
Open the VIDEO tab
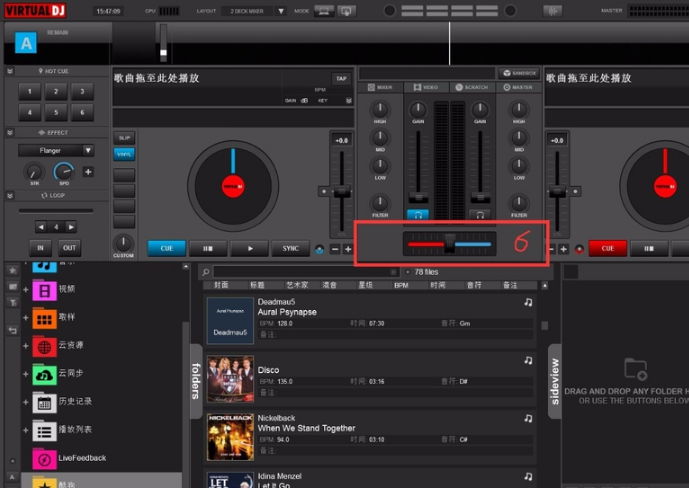pyautogui.click(x=426, y=87)
